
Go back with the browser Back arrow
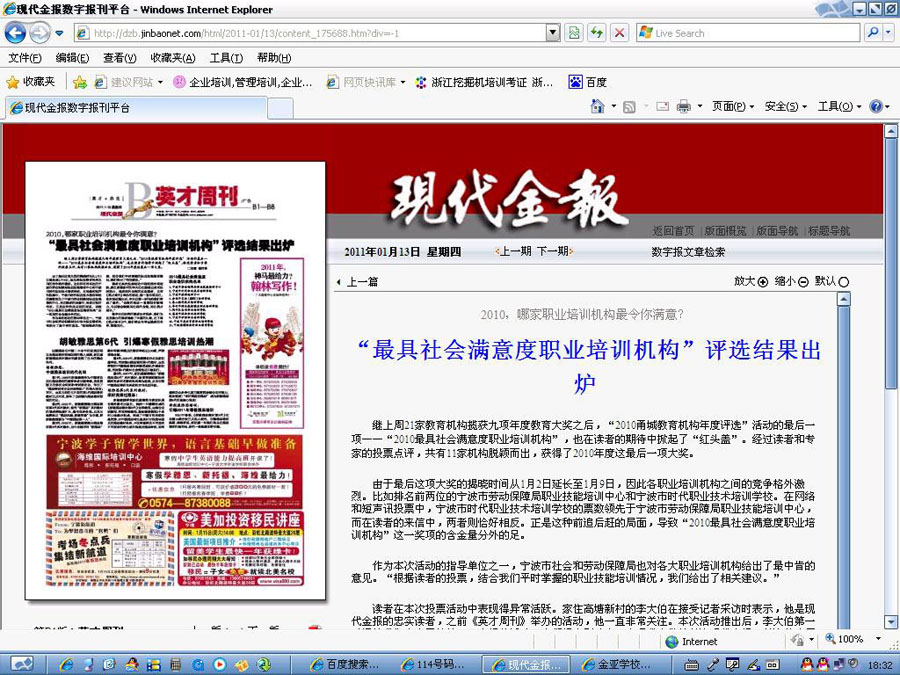pos(15,33)
